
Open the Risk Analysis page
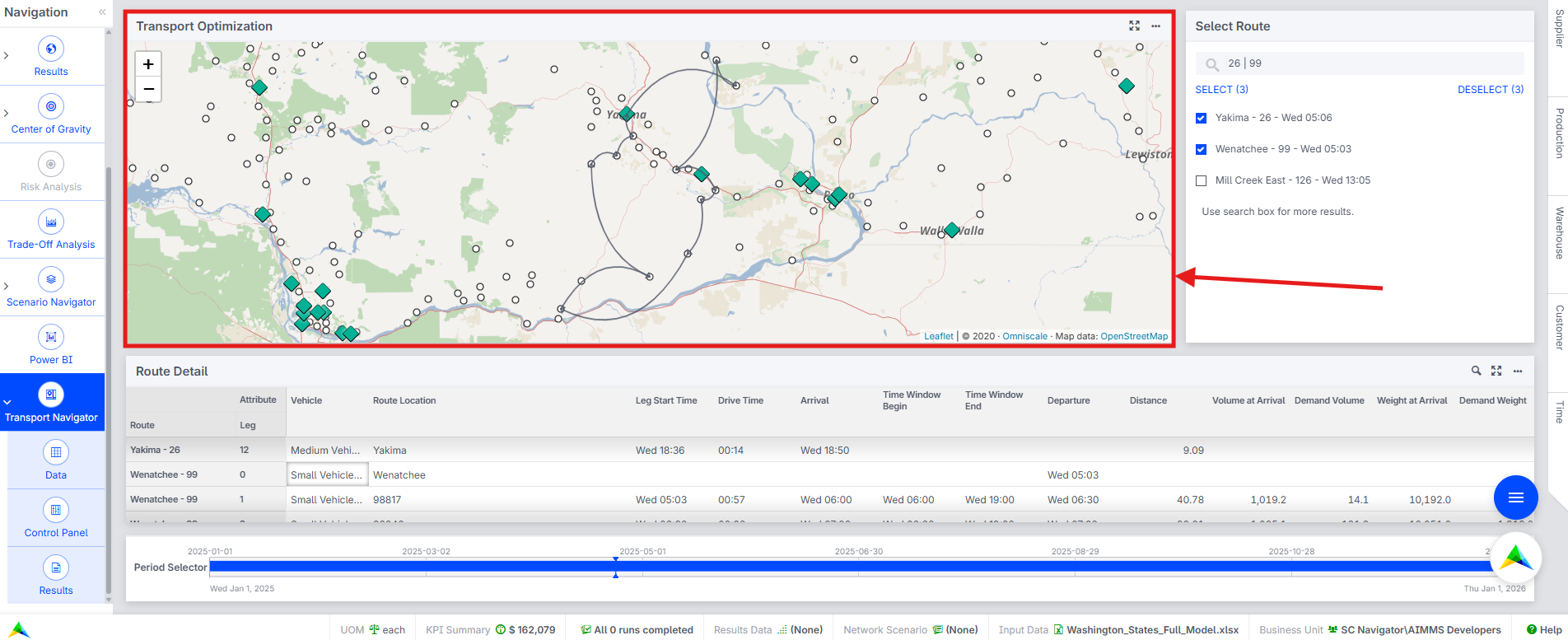[51, 173]
